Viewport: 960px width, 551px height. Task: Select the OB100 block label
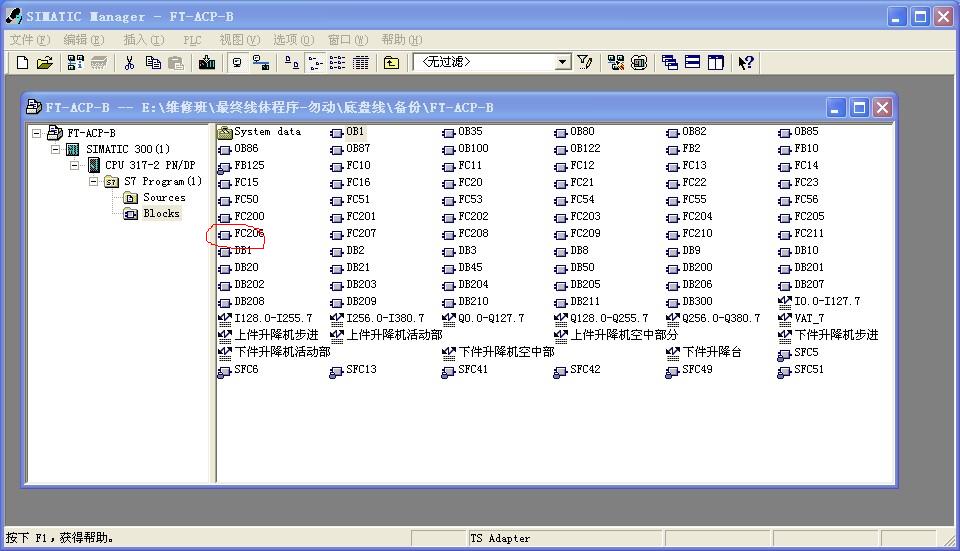point(473,148)
